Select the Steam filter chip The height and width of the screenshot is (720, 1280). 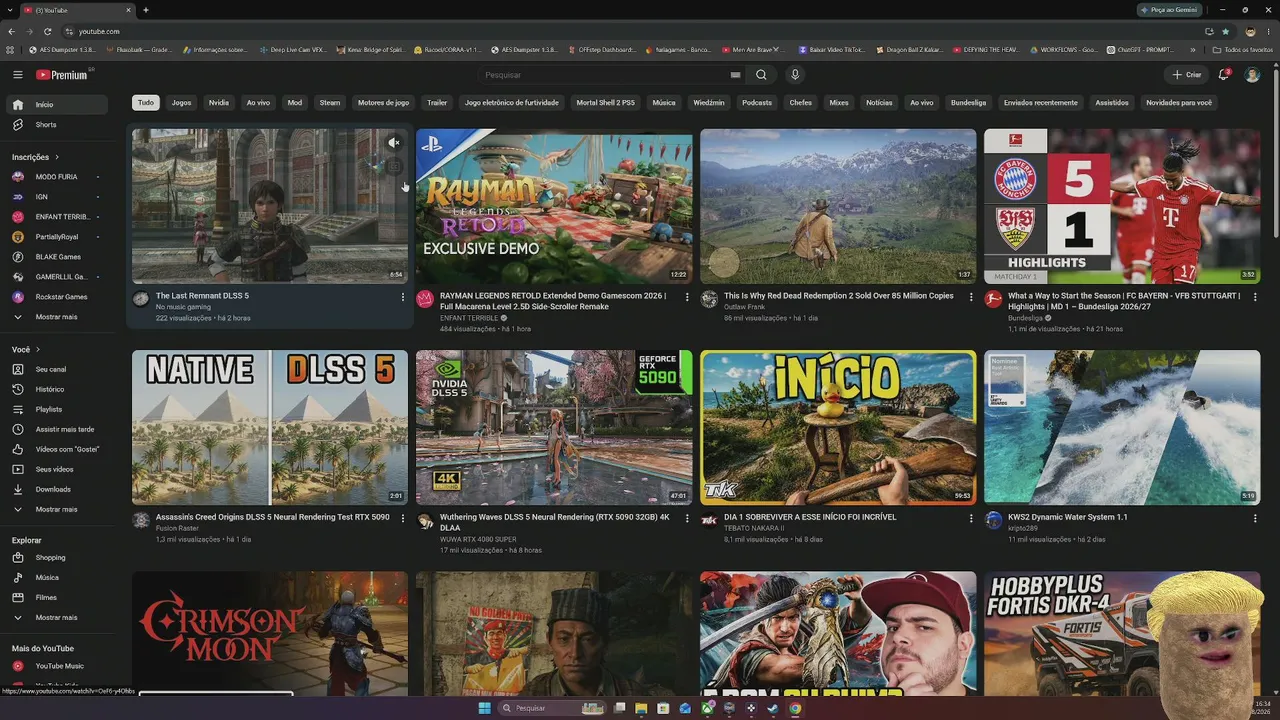pos(330,103)
